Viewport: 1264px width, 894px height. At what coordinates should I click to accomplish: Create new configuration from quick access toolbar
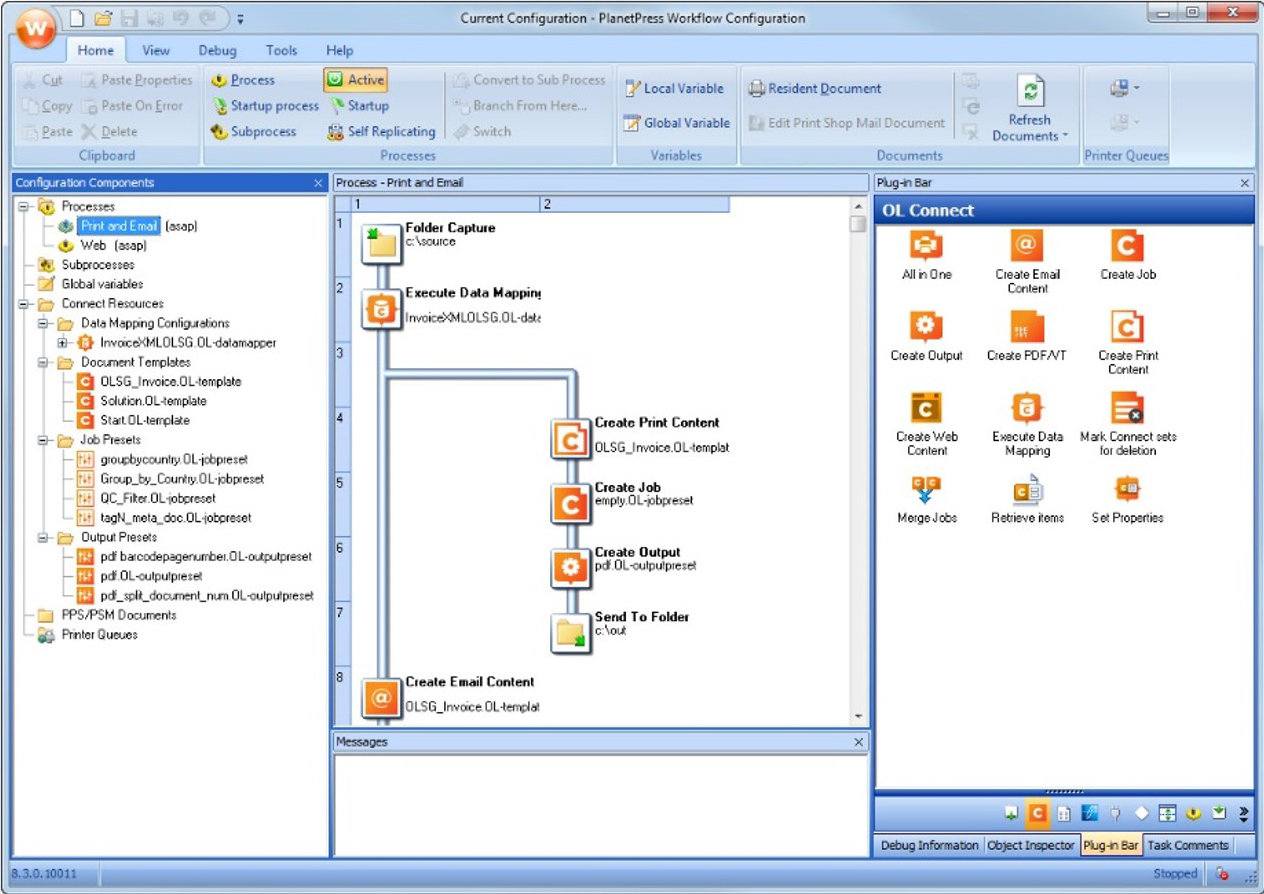point(79,18)
